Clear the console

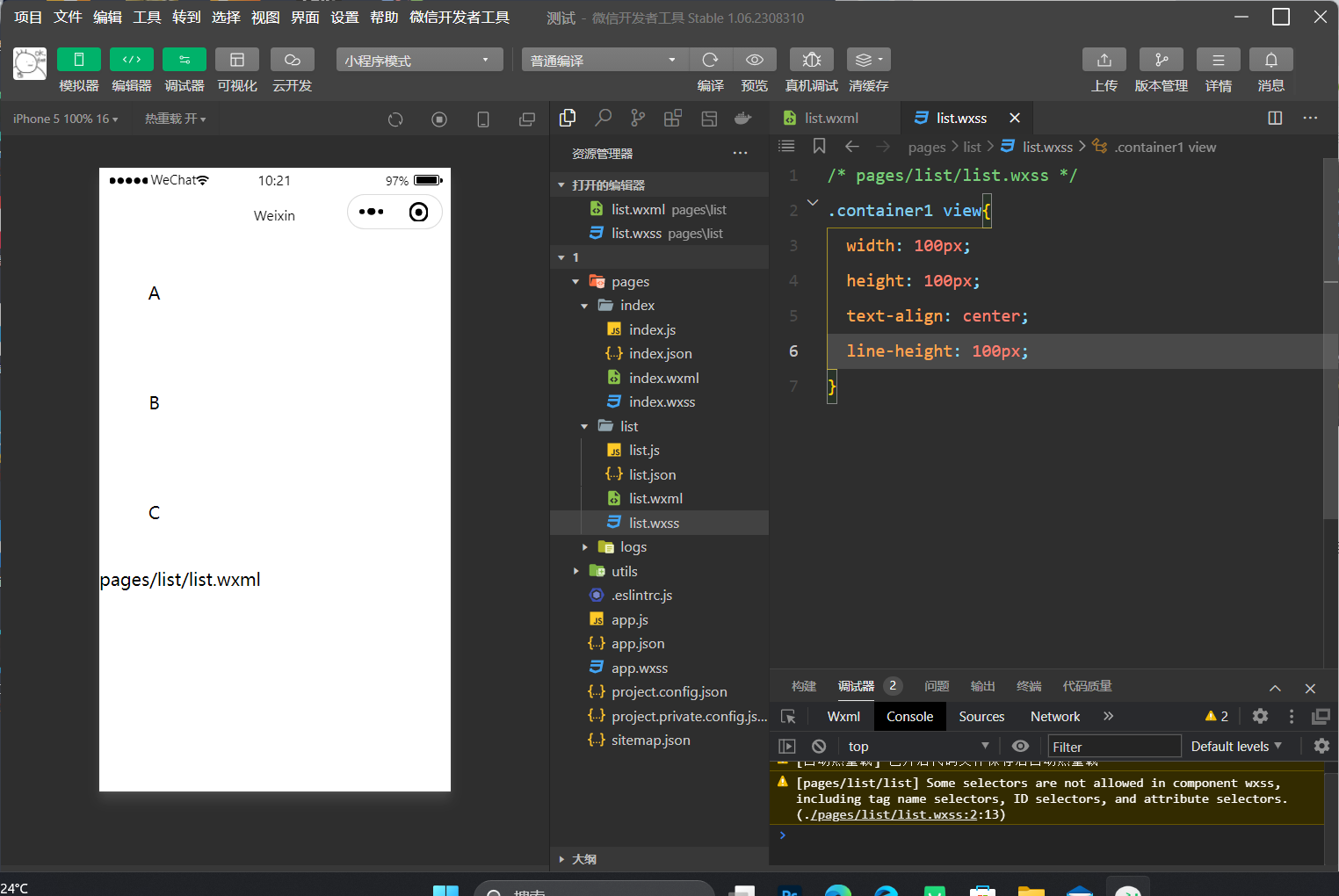(x=819, y=747)
